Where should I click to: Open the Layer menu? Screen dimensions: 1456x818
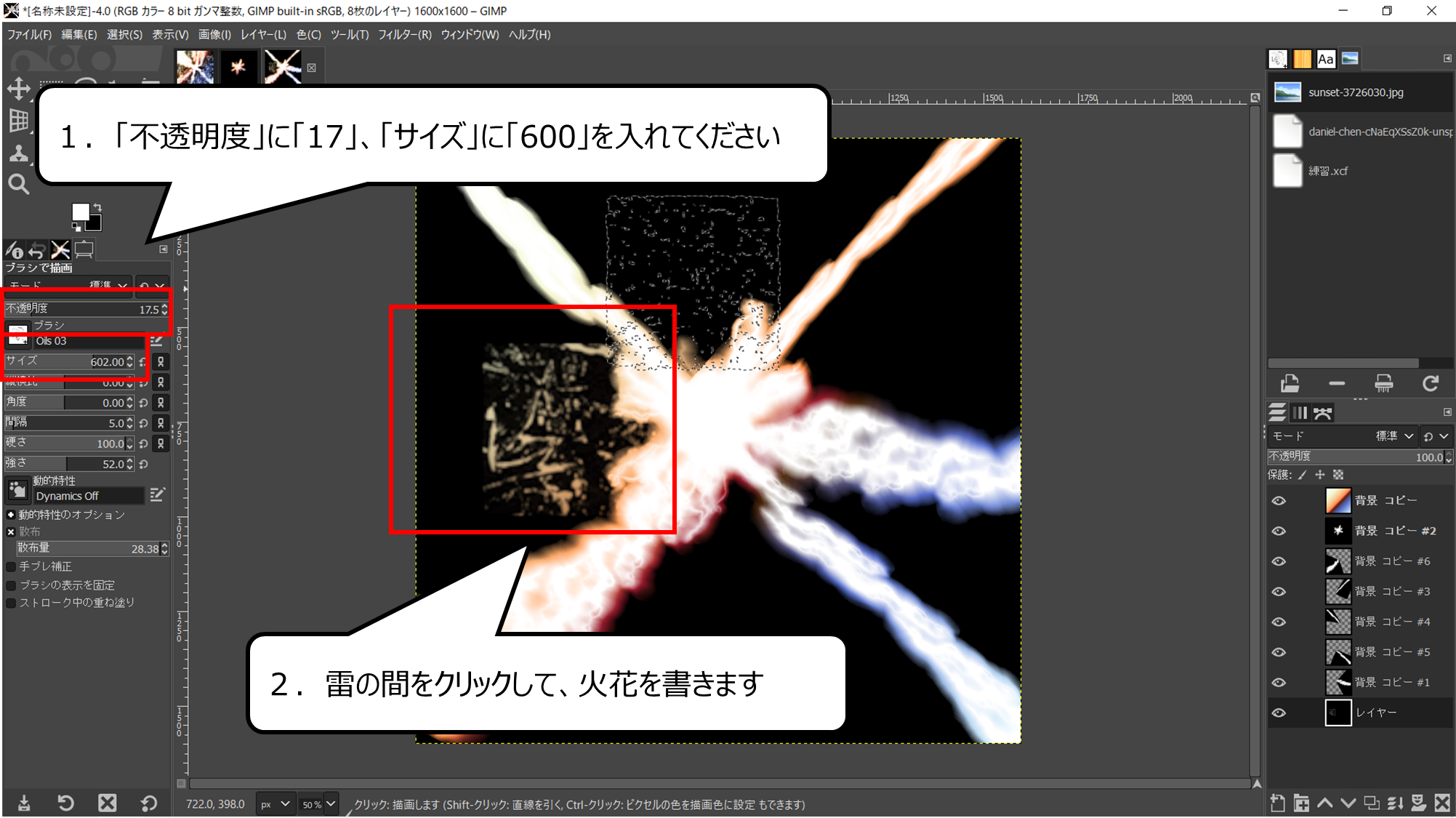pos(263,34)
